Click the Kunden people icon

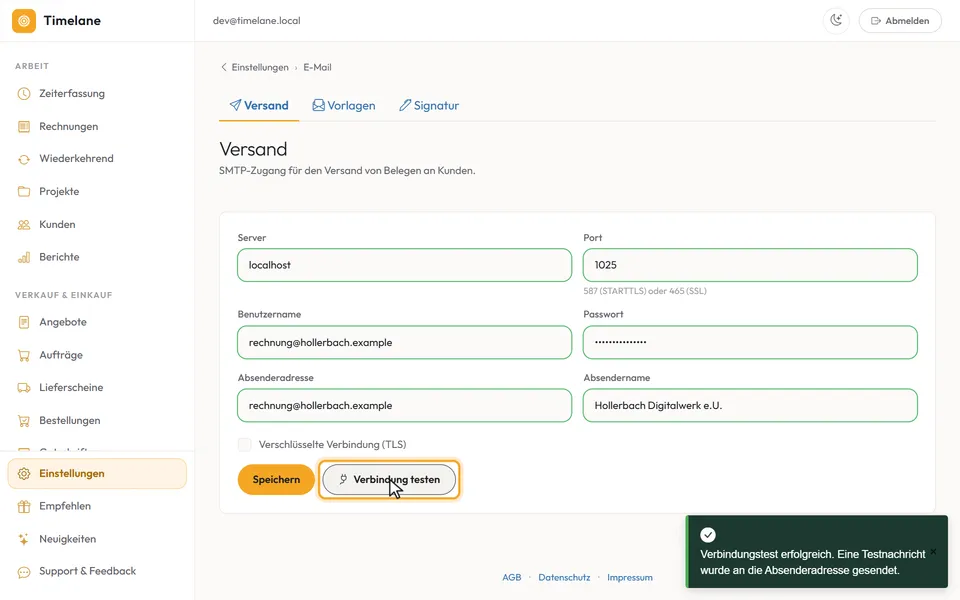click(24, 225)
